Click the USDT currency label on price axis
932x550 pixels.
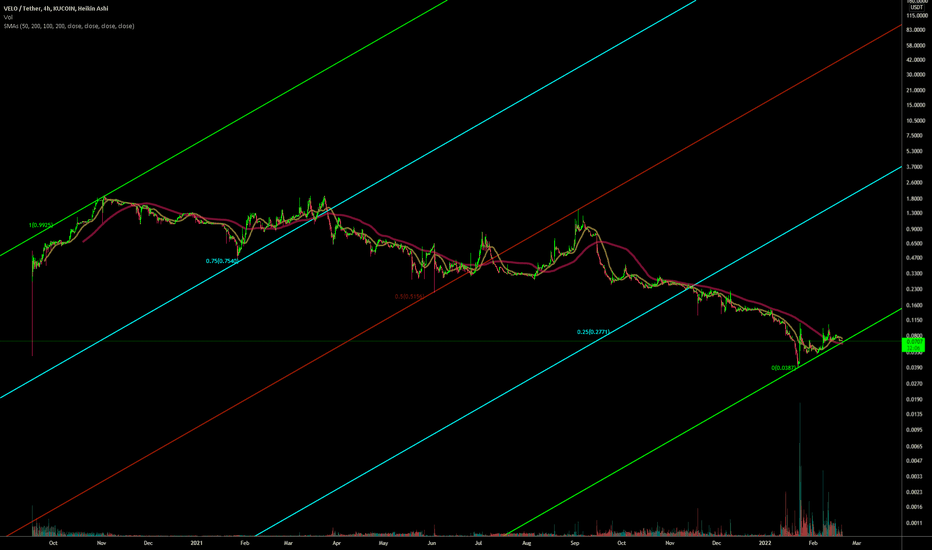tap(918, 7)
